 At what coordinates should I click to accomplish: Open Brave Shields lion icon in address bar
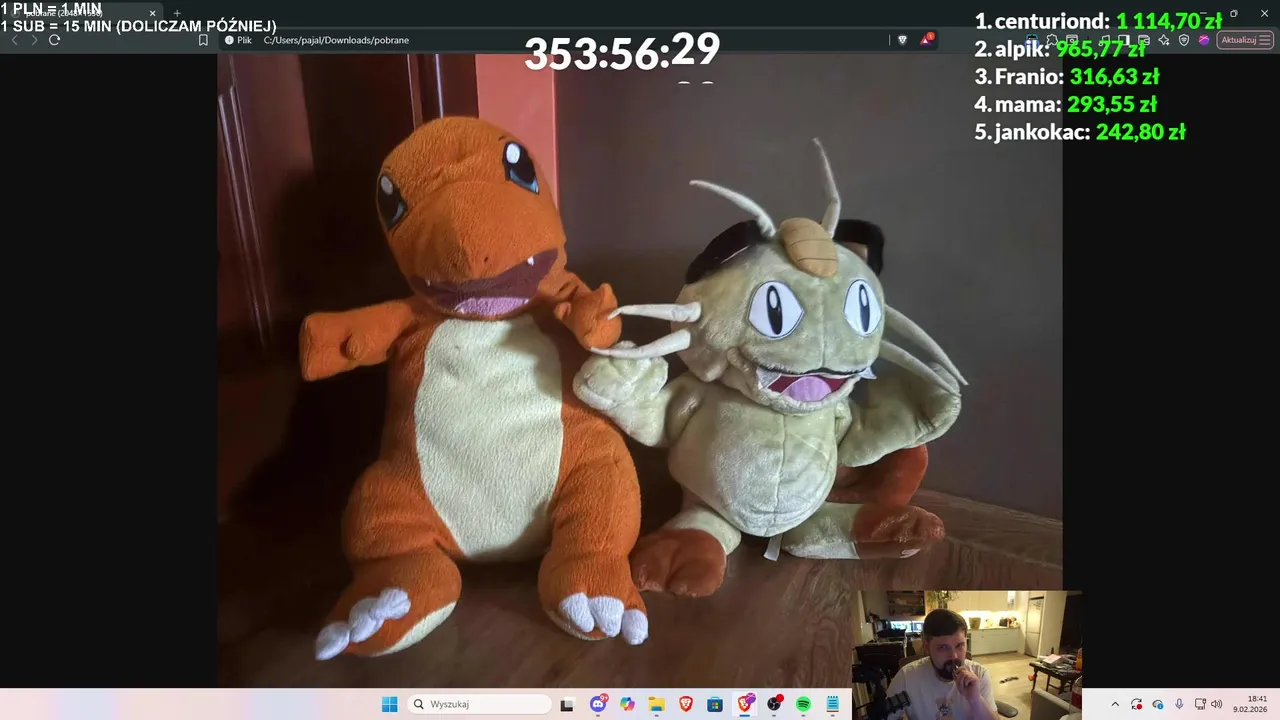point(902,40)
